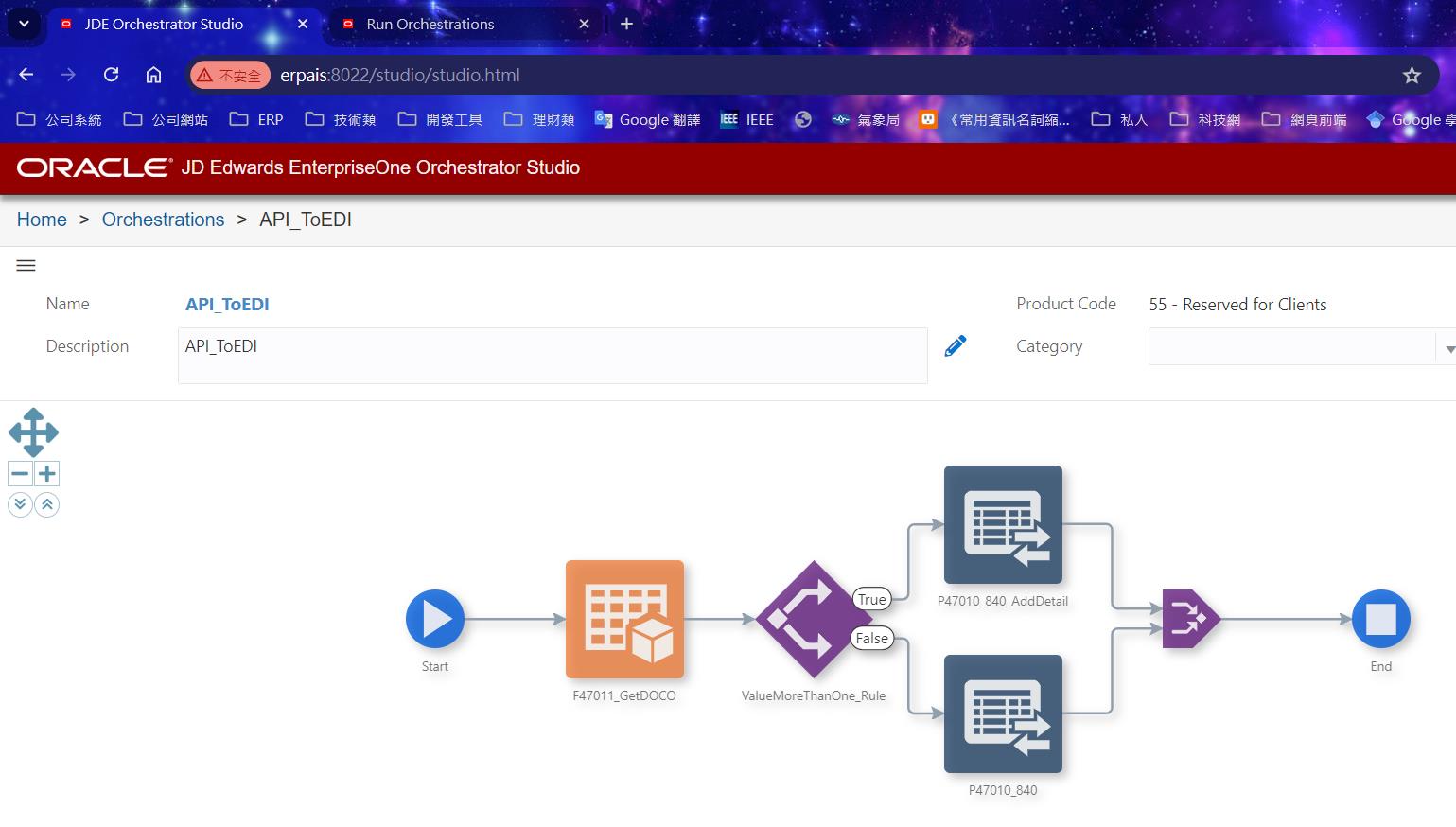Open the Category dropdown arrow
The height and width of the screenshot is (827, 1456).
tap(1449, 348)
